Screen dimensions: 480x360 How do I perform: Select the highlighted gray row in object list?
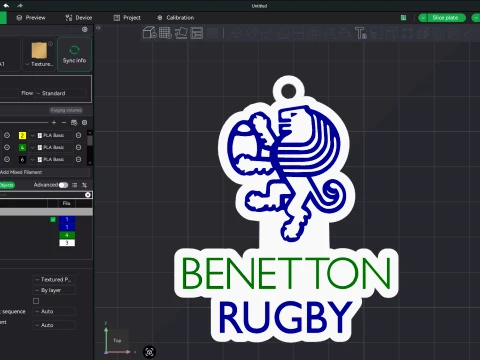(x=46, y=212)
